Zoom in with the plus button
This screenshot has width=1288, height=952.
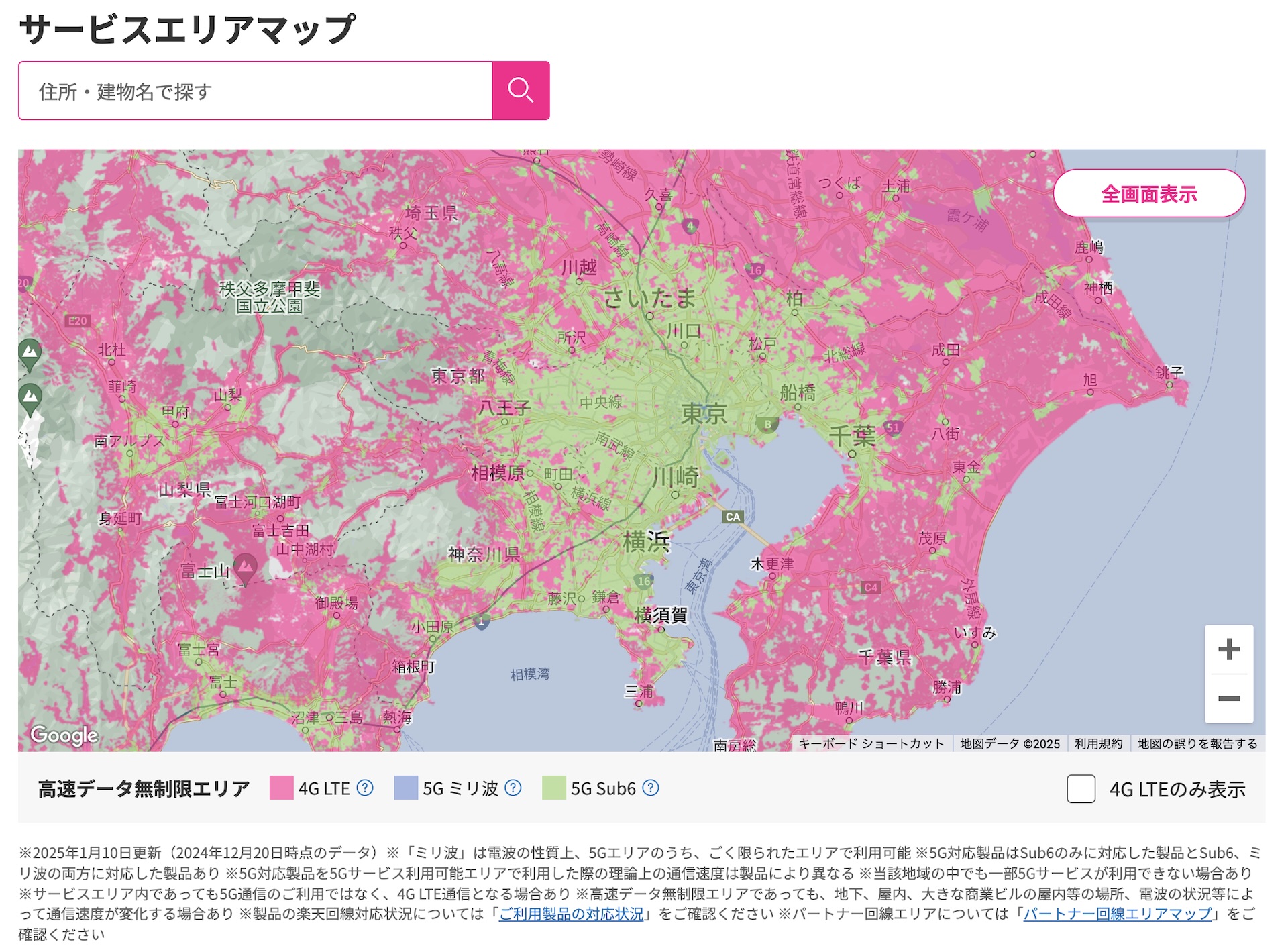click(1228, 649)
